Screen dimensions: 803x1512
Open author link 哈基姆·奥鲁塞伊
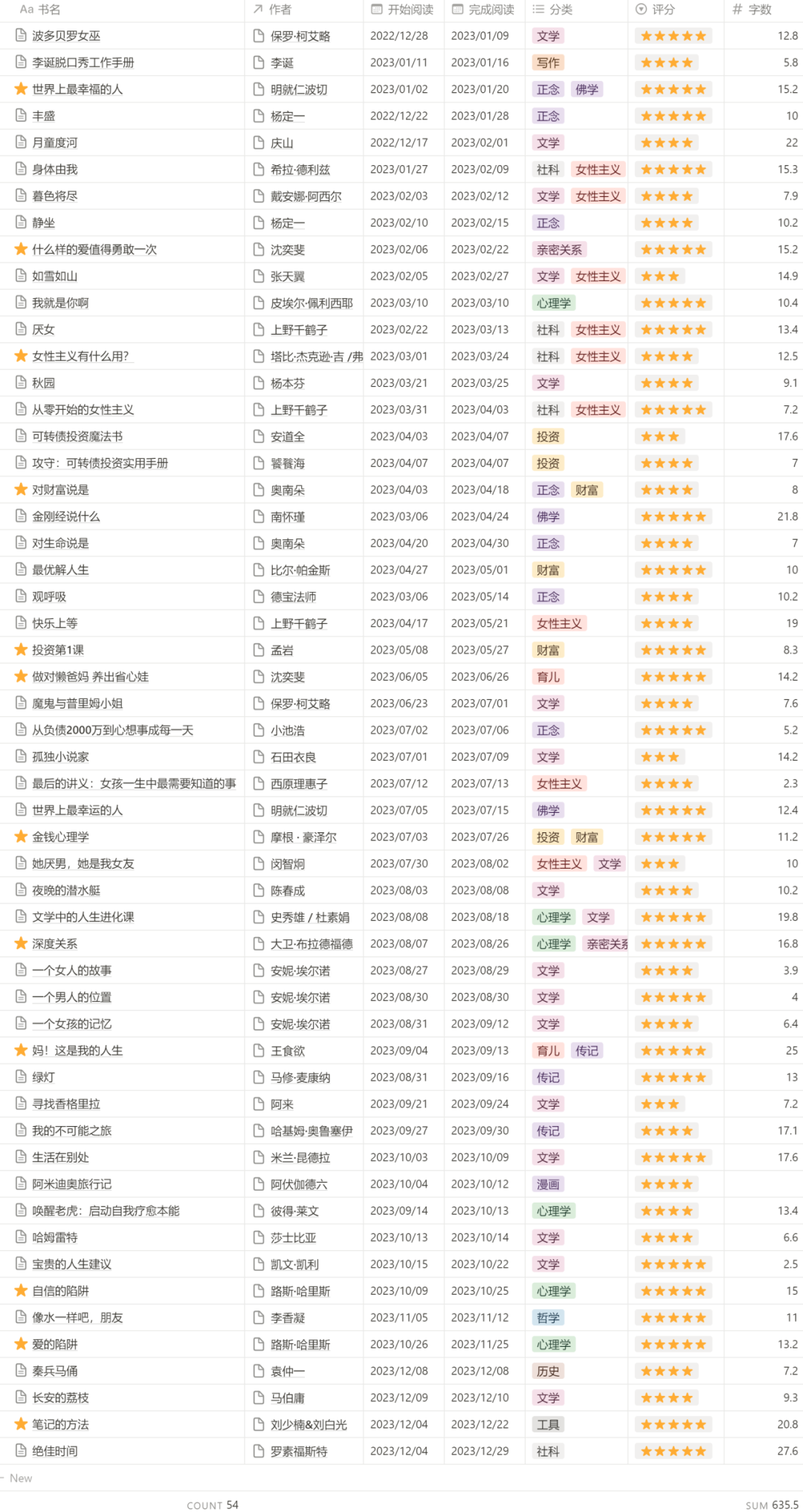pos(312,1130)
